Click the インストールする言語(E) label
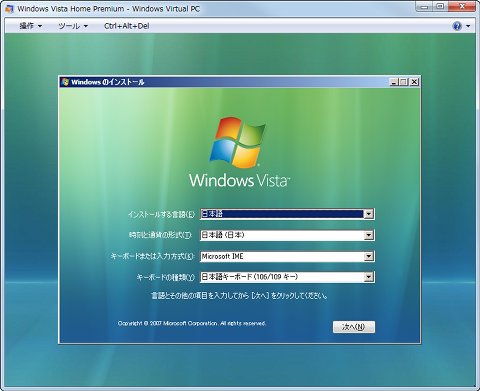The height and width of the screenshot is (391, 480). coord(161,214)
